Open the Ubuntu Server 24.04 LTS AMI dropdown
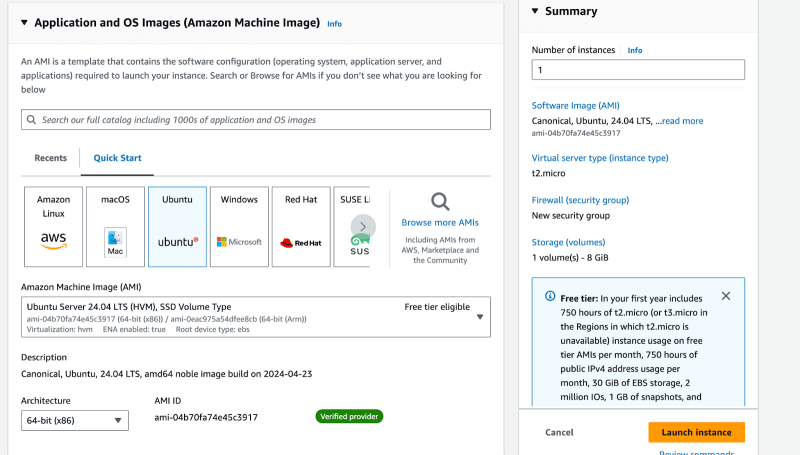 click(256, 317)
